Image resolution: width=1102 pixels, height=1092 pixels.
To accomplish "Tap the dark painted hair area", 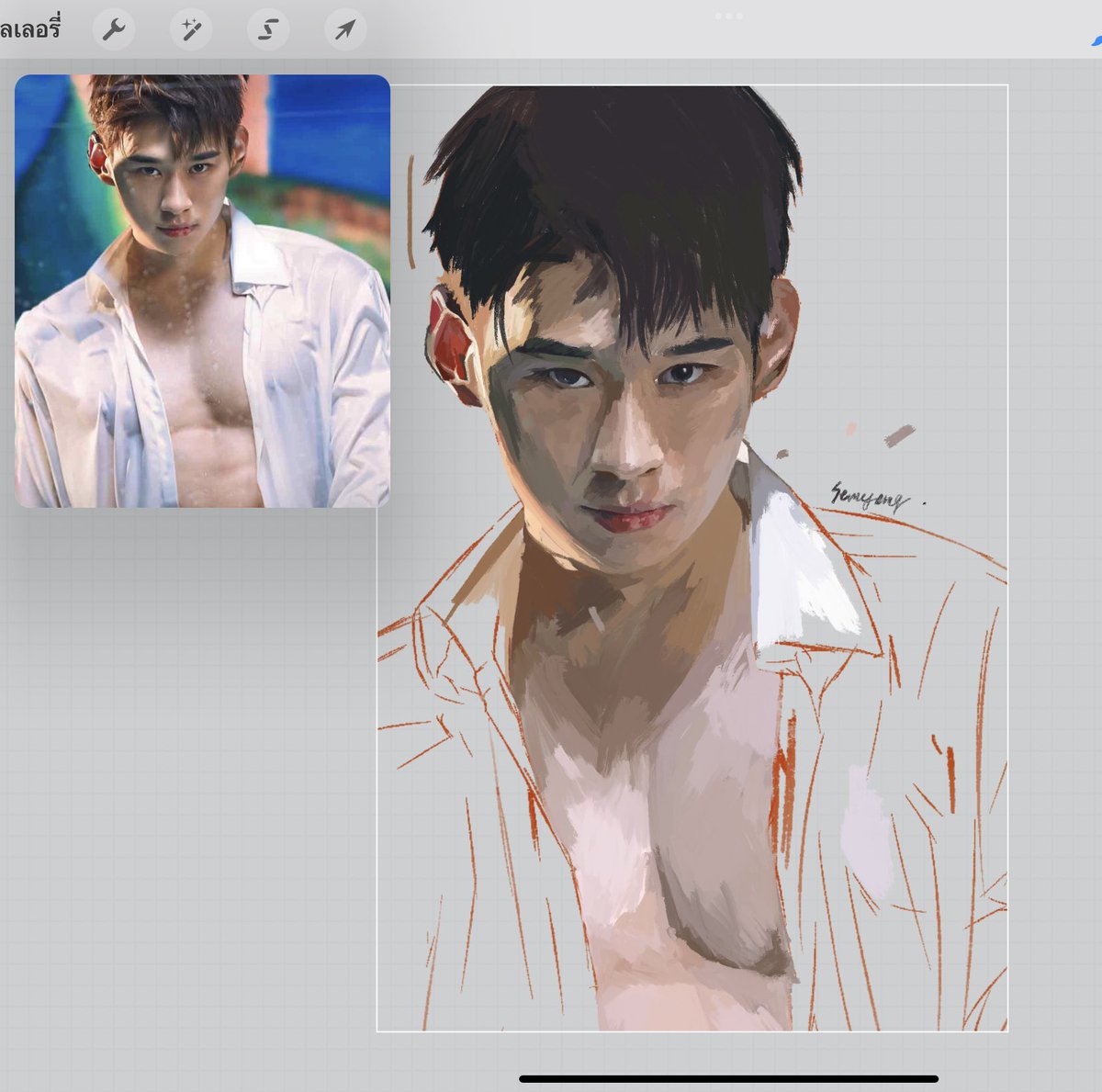I will coord(643,165).
